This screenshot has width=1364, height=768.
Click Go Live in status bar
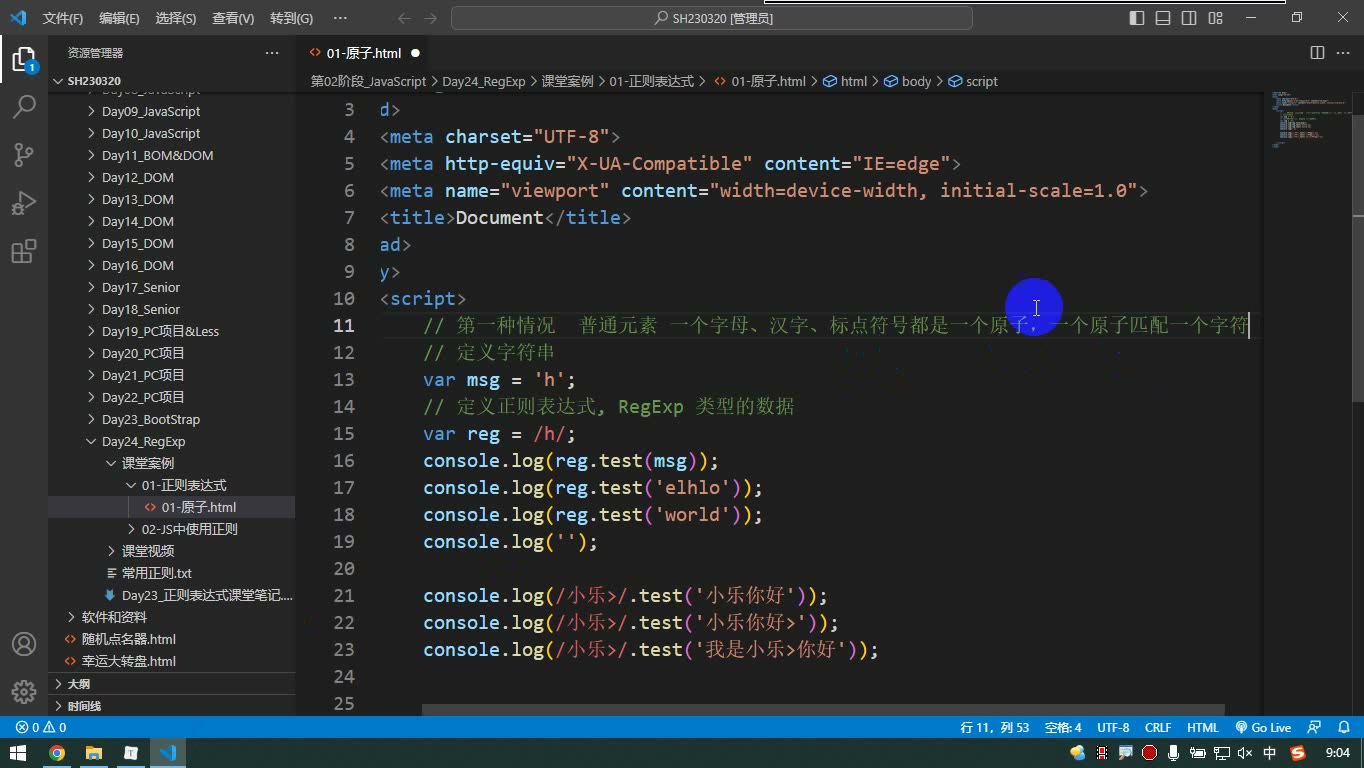click(x=1263, y=728)
